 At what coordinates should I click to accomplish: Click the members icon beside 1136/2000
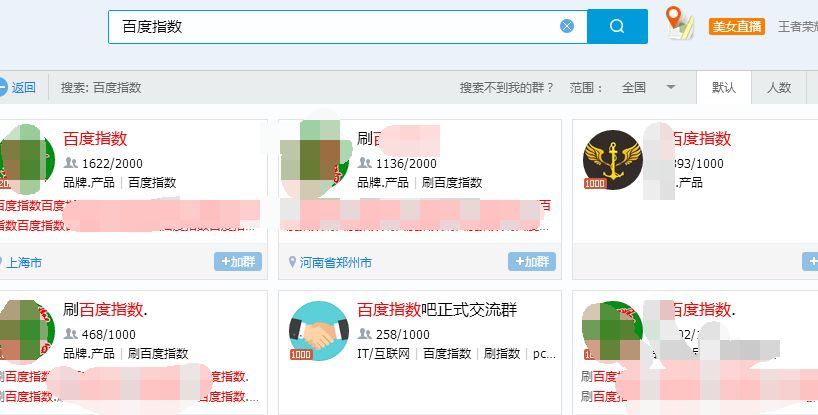(365, 163)
